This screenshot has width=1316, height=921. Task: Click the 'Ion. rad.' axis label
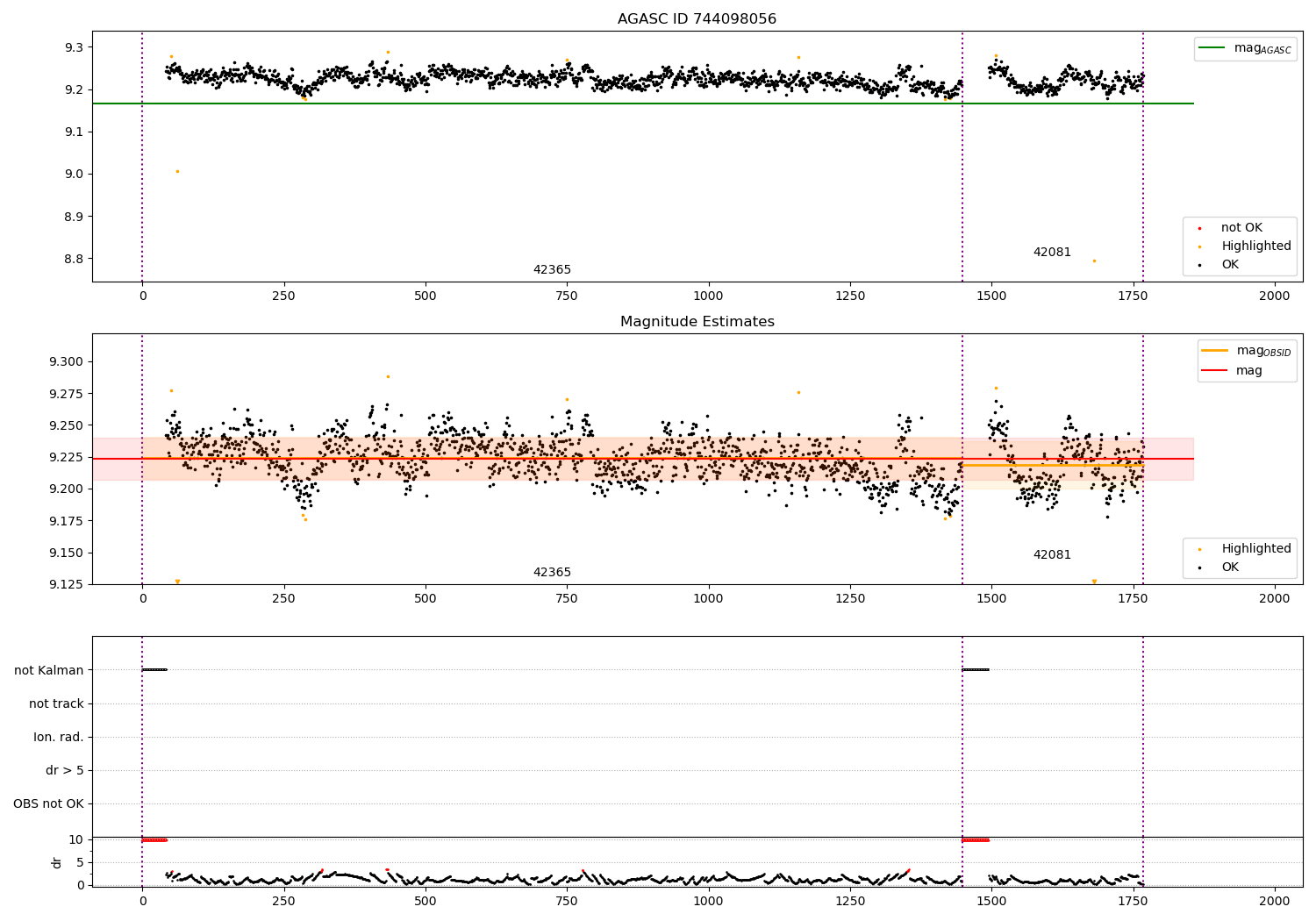tap(59, 737)
